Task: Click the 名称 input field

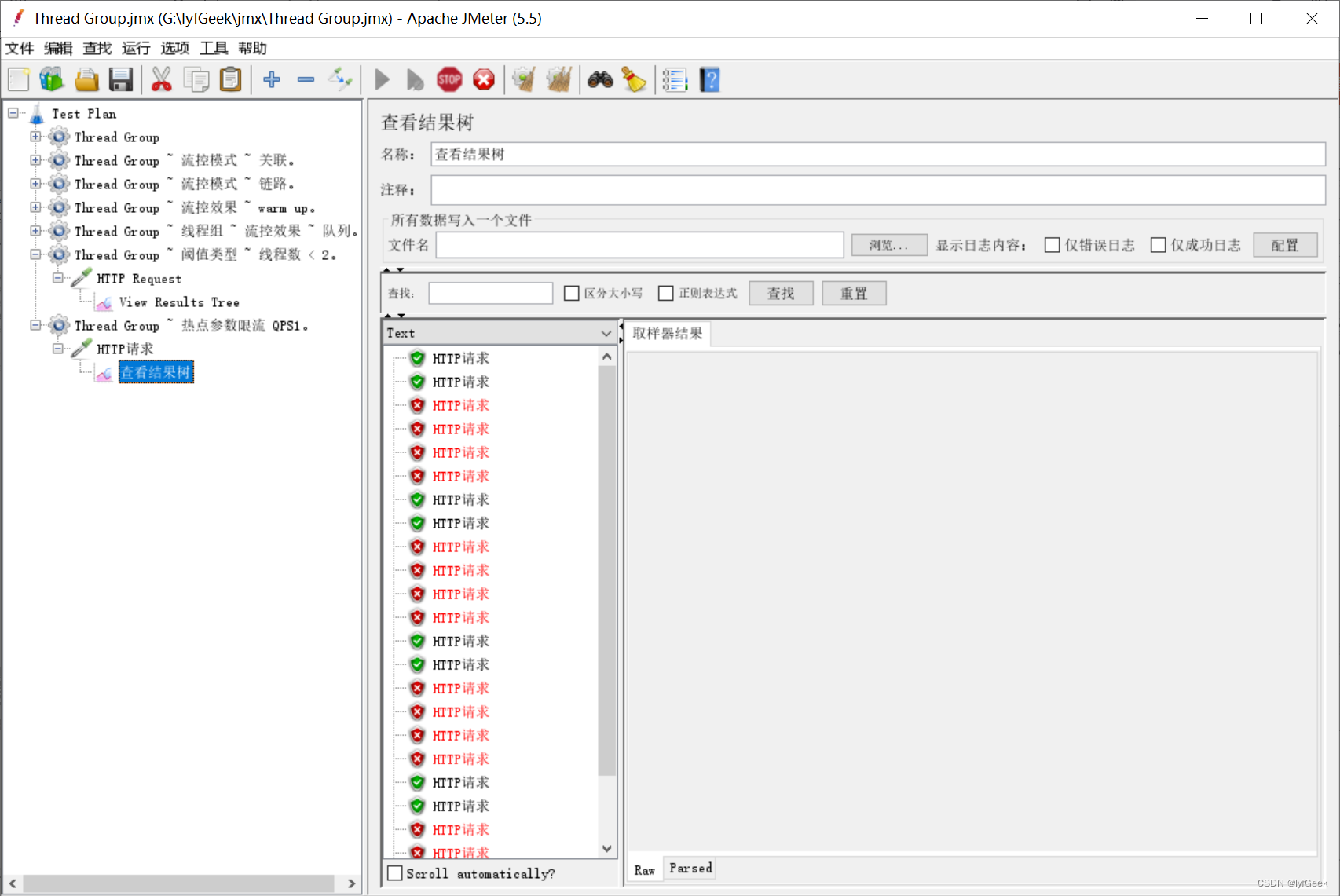Action: point(878,154)
